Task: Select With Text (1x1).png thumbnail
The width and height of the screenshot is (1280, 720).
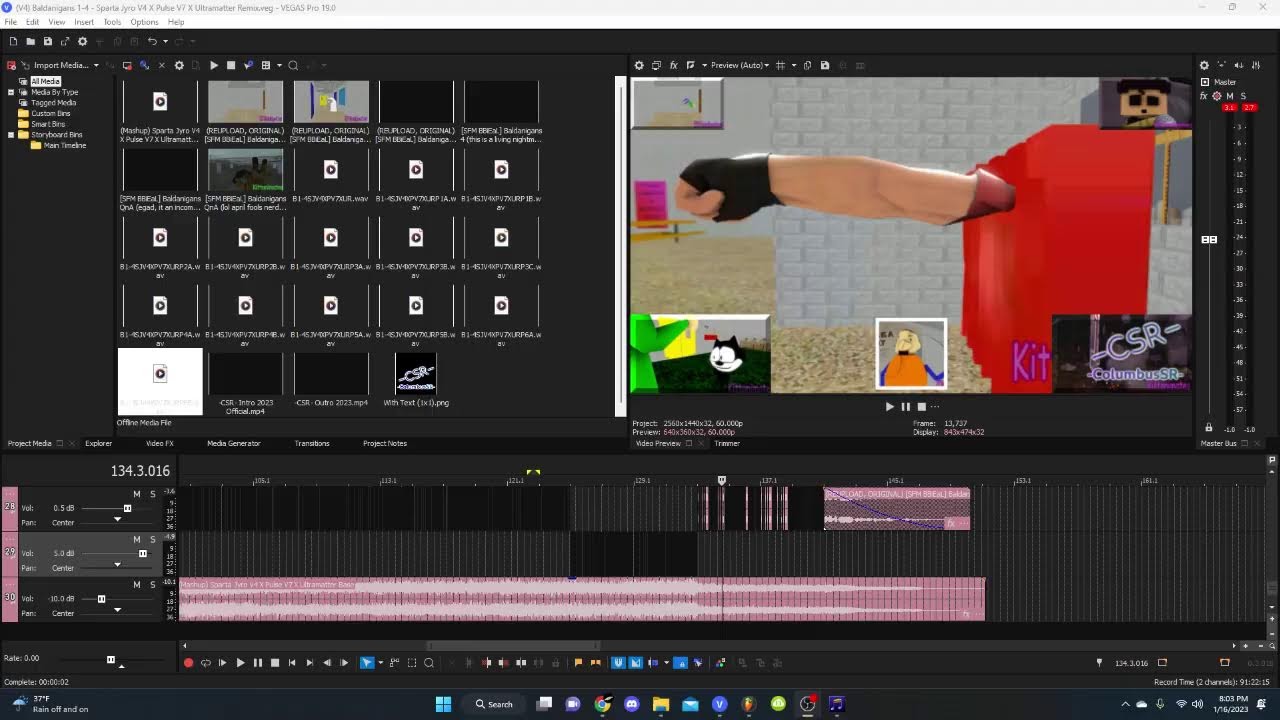Action: [416, 374]
